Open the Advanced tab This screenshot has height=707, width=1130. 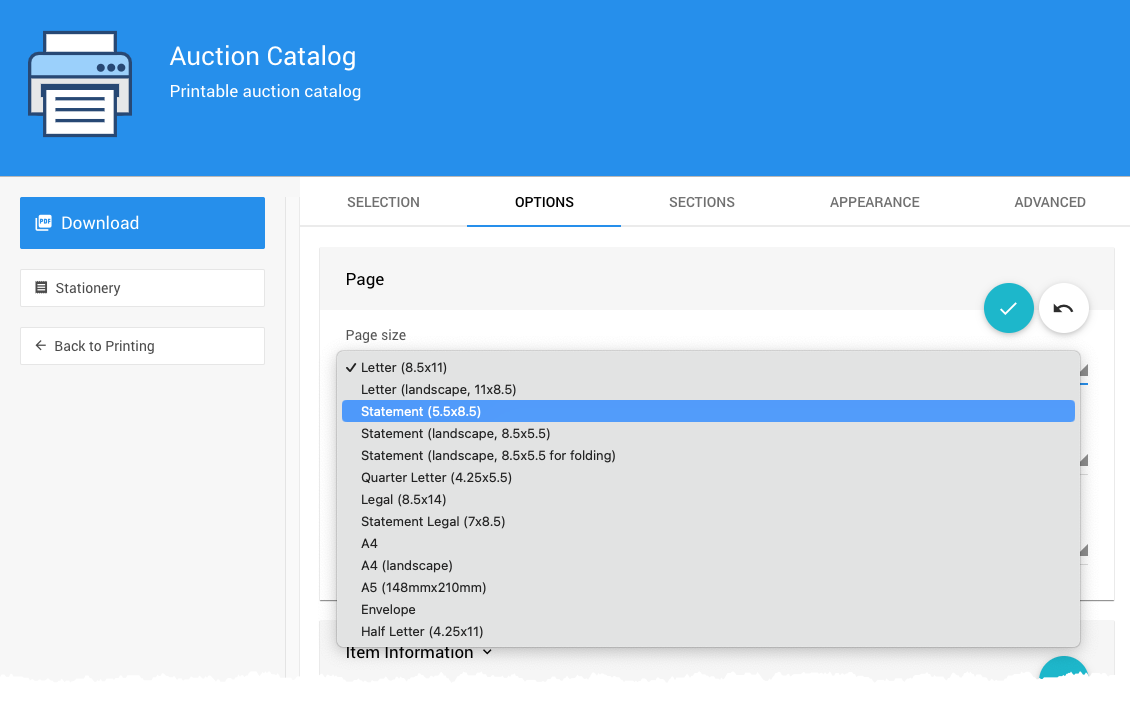[1049, 202]
